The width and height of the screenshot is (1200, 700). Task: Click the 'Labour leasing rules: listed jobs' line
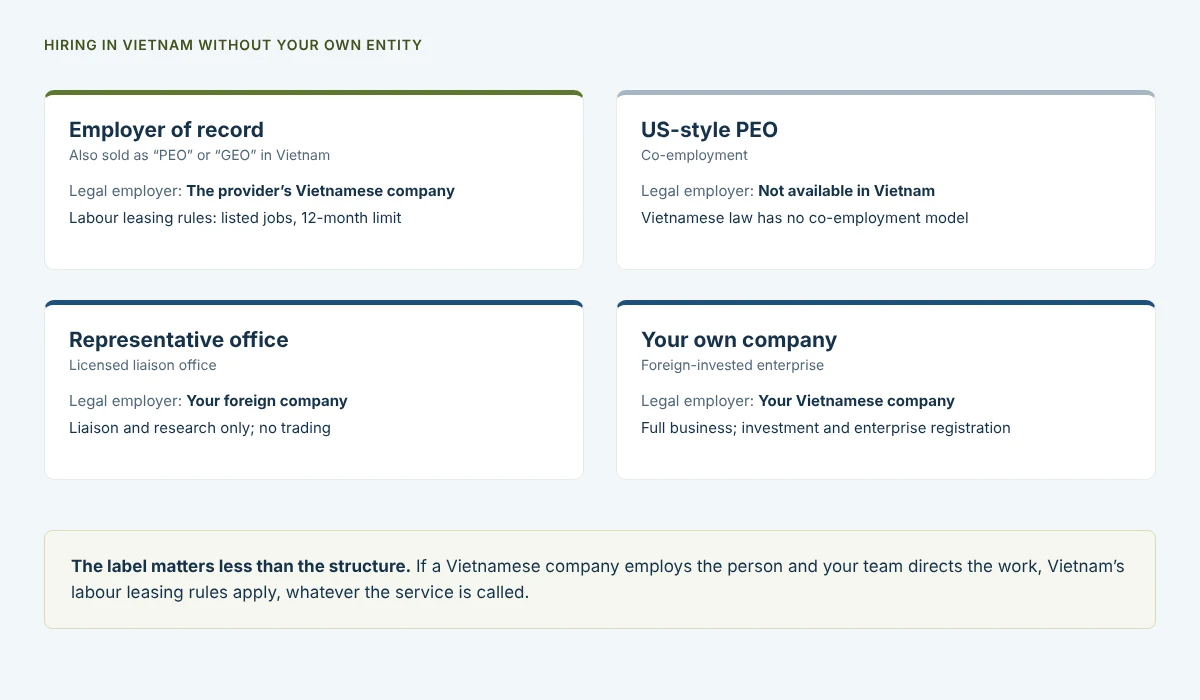point(235,218)
